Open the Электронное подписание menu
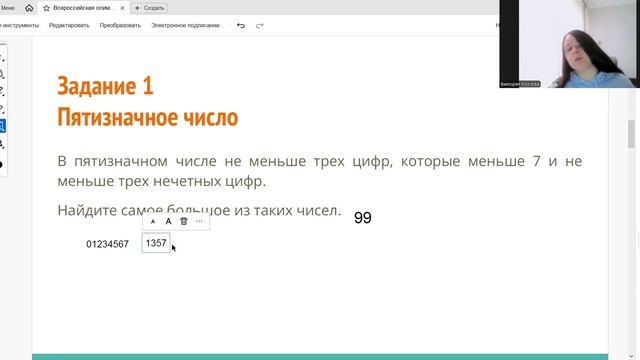The height and width of the screenshot is (360, 640). [x=185, y=25]
